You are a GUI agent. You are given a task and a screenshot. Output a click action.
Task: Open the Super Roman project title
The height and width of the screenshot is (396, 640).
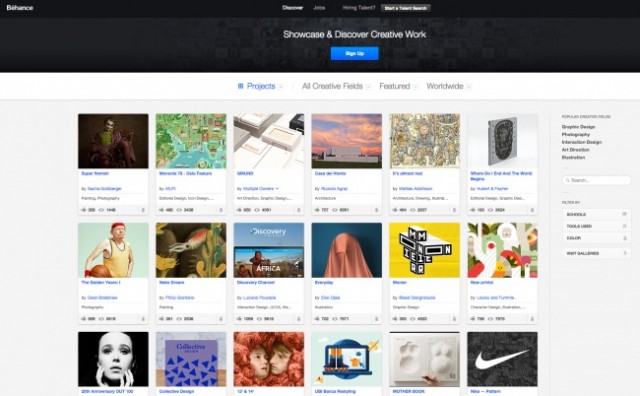(95, 174)
